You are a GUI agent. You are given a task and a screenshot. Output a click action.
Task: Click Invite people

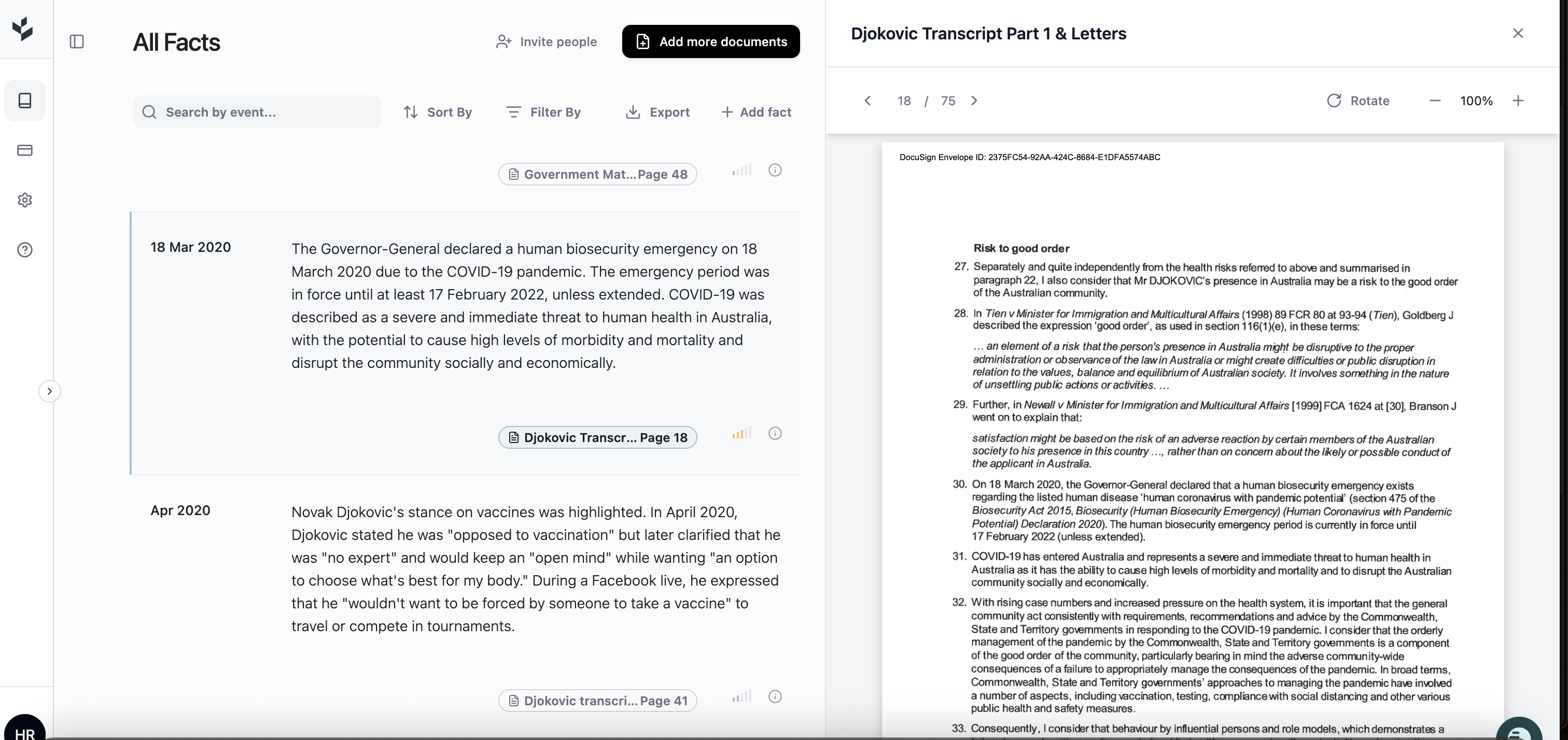(547, 41)
